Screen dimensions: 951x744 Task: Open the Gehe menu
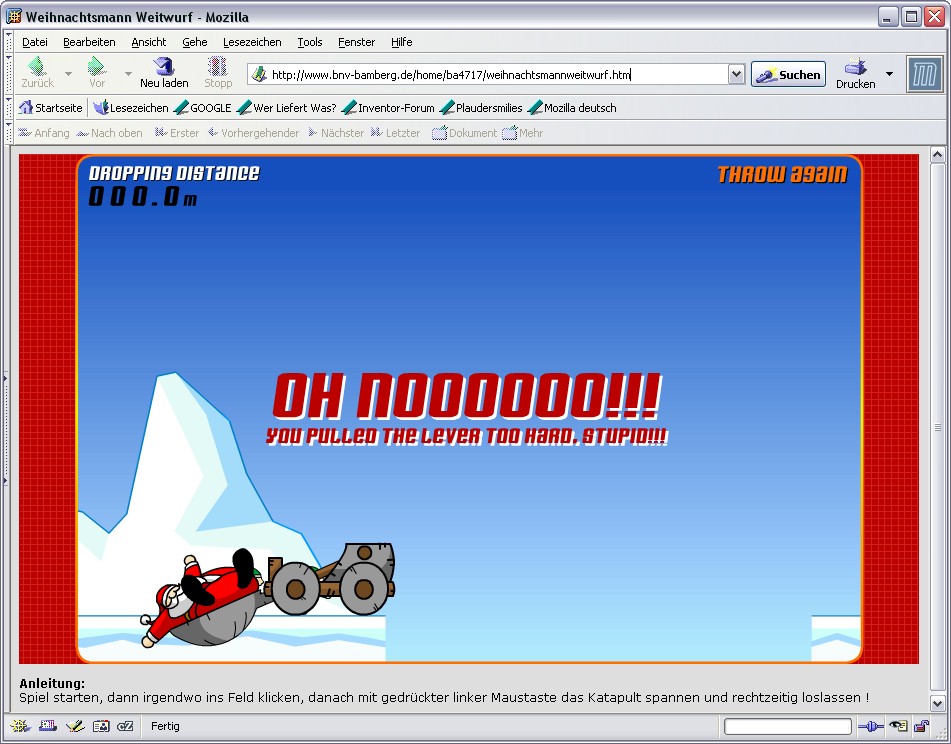point(195,42)
